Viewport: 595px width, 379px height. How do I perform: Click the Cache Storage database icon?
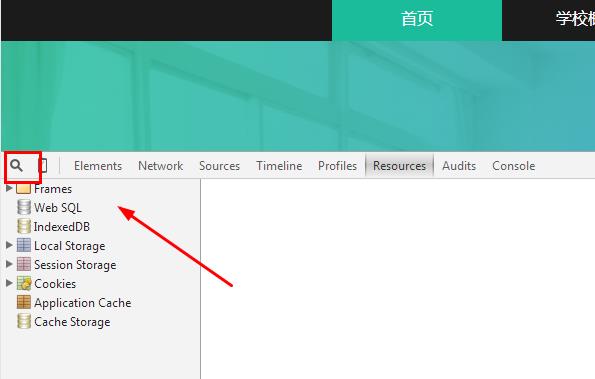[24, 321]
